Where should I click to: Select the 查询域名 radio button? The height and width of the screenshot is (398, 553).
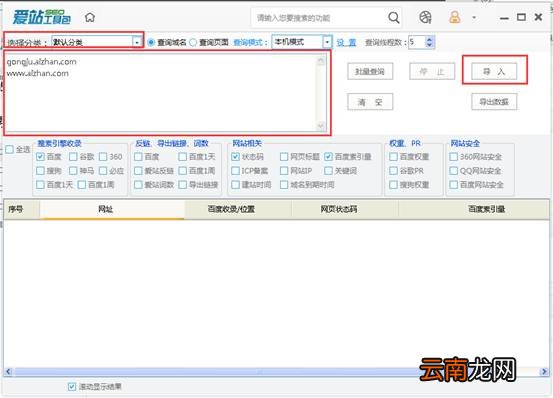pos(151,42)
